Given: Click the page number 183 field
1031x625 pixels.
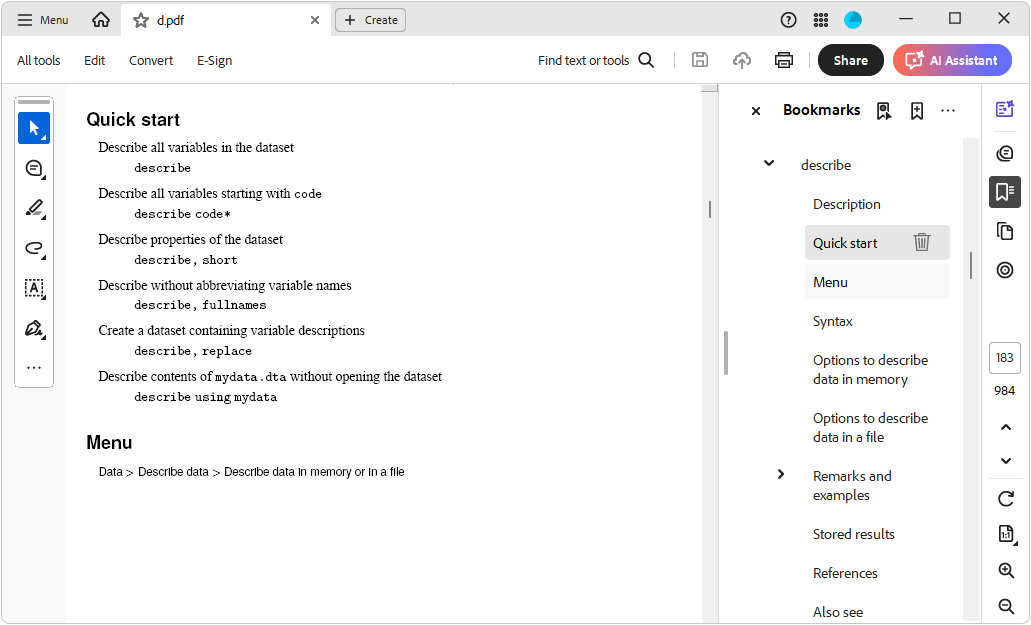Looking at the screenshot, I should [1005, 358].
